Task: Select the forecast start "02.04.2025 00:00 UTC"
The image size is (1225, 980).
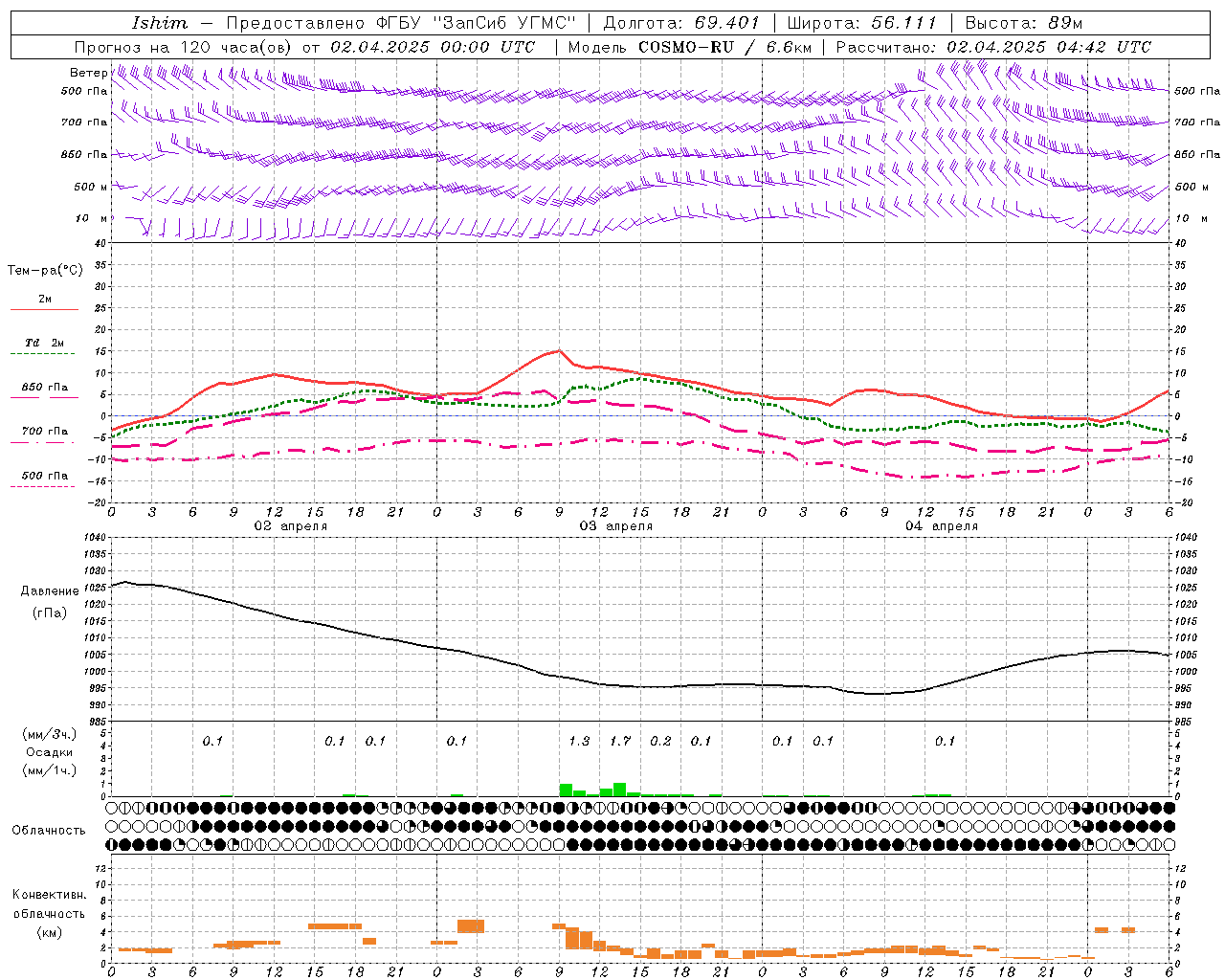Action: coord(433,47)
